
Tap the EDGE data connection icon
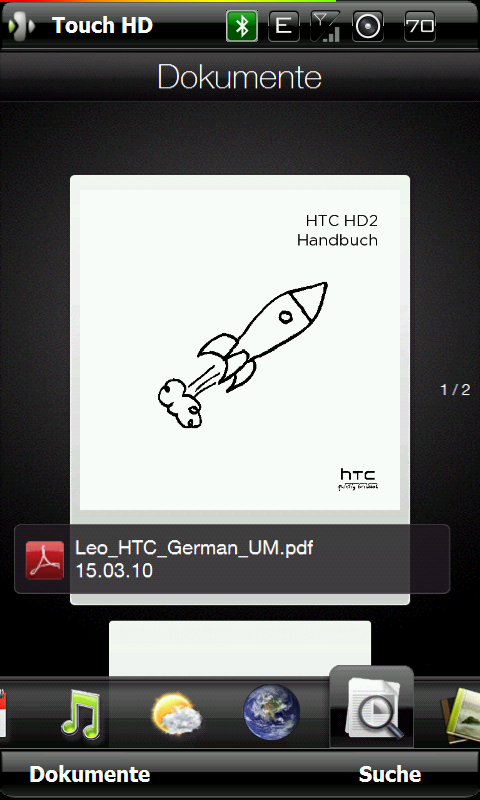click(x=284, y=27)
